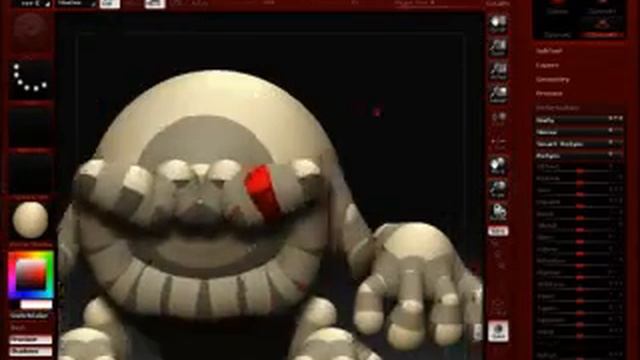Click the Mirror deformation button
The image size is (640, 360).
tap(572, 132)
